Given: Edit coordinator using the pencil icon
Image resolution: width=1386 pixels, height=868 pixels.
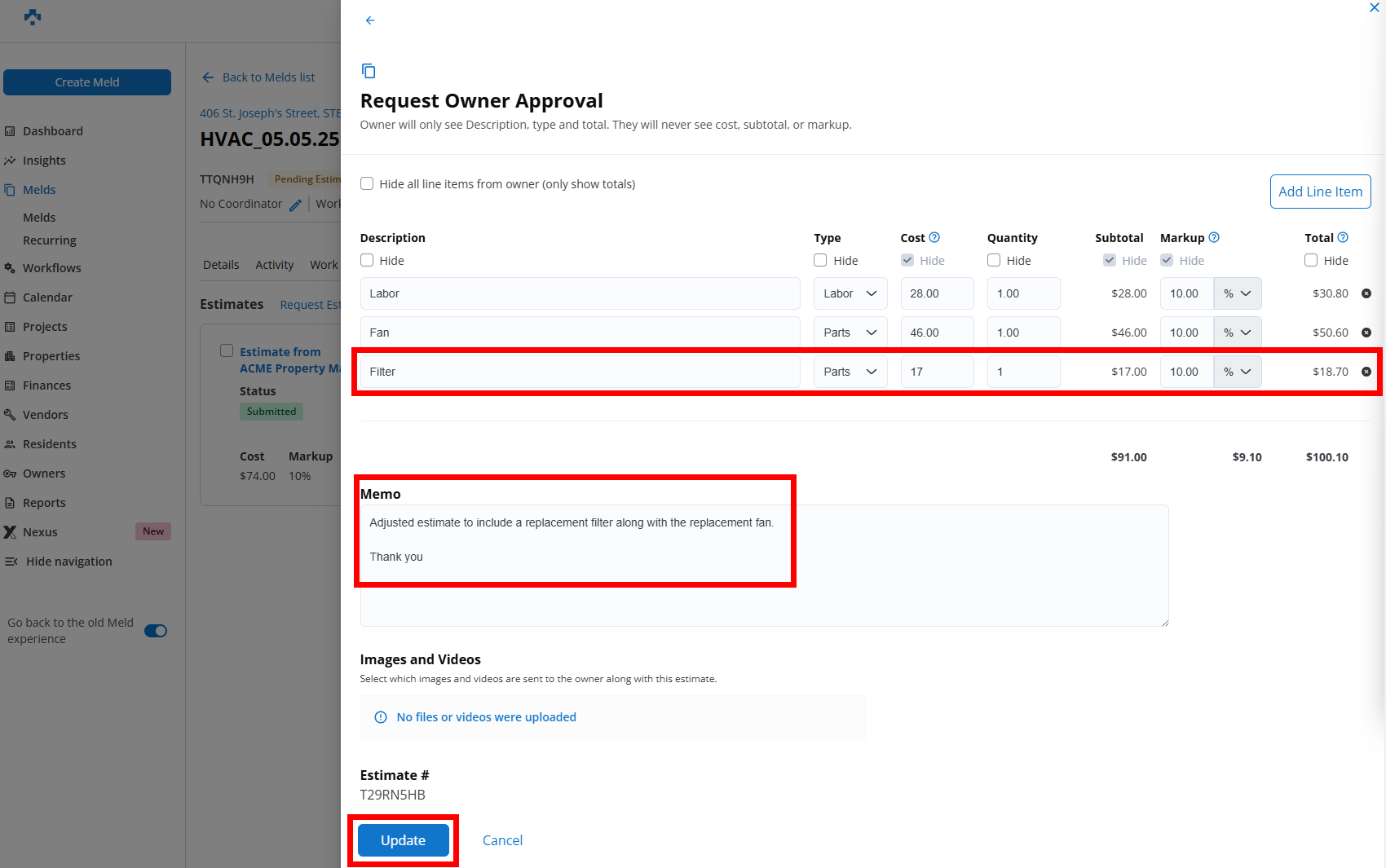Looking at the screenshot, I should click(295, 205).
